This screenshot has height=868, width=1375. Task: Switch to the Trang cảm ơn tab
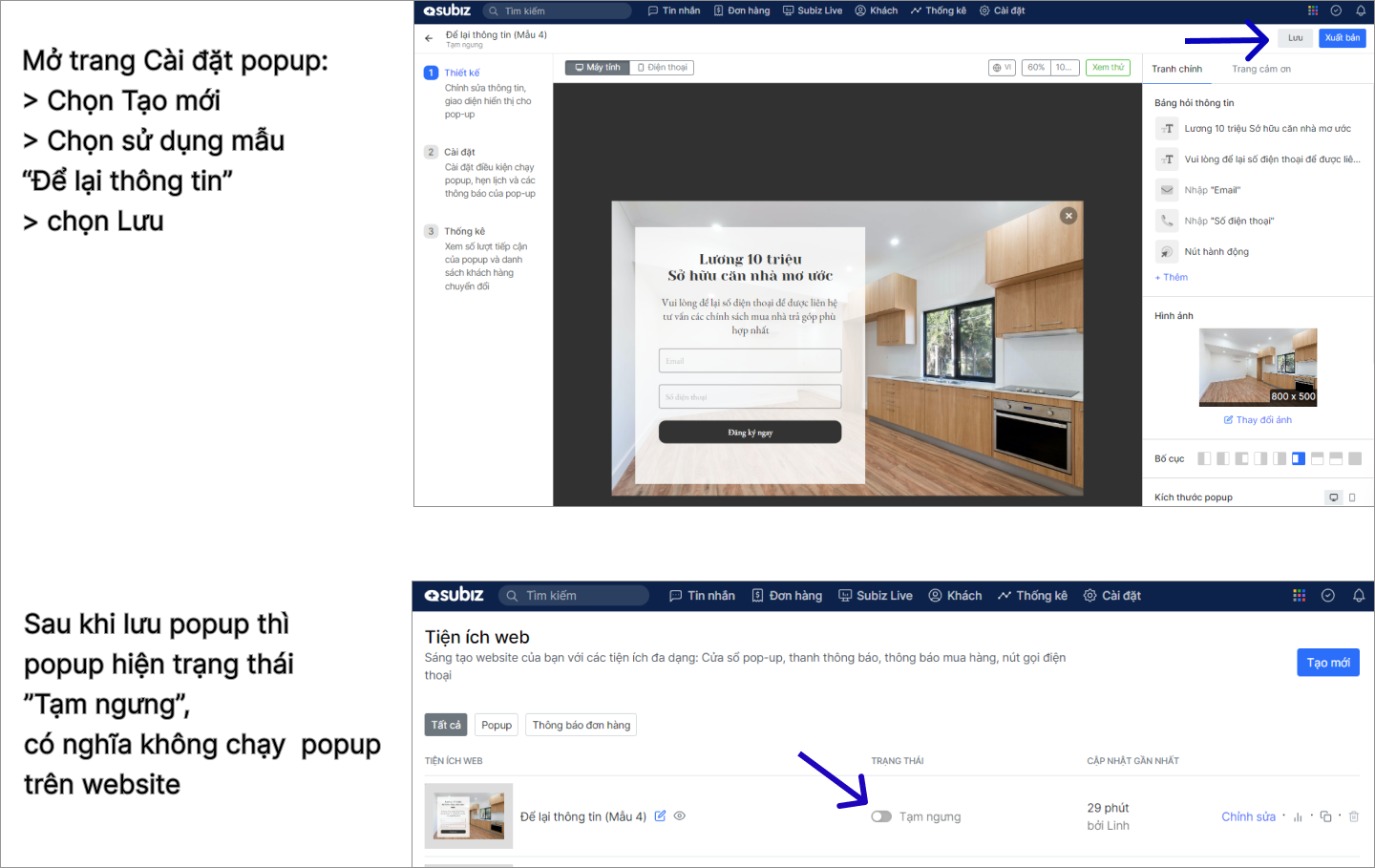(x=1260, y=69)
